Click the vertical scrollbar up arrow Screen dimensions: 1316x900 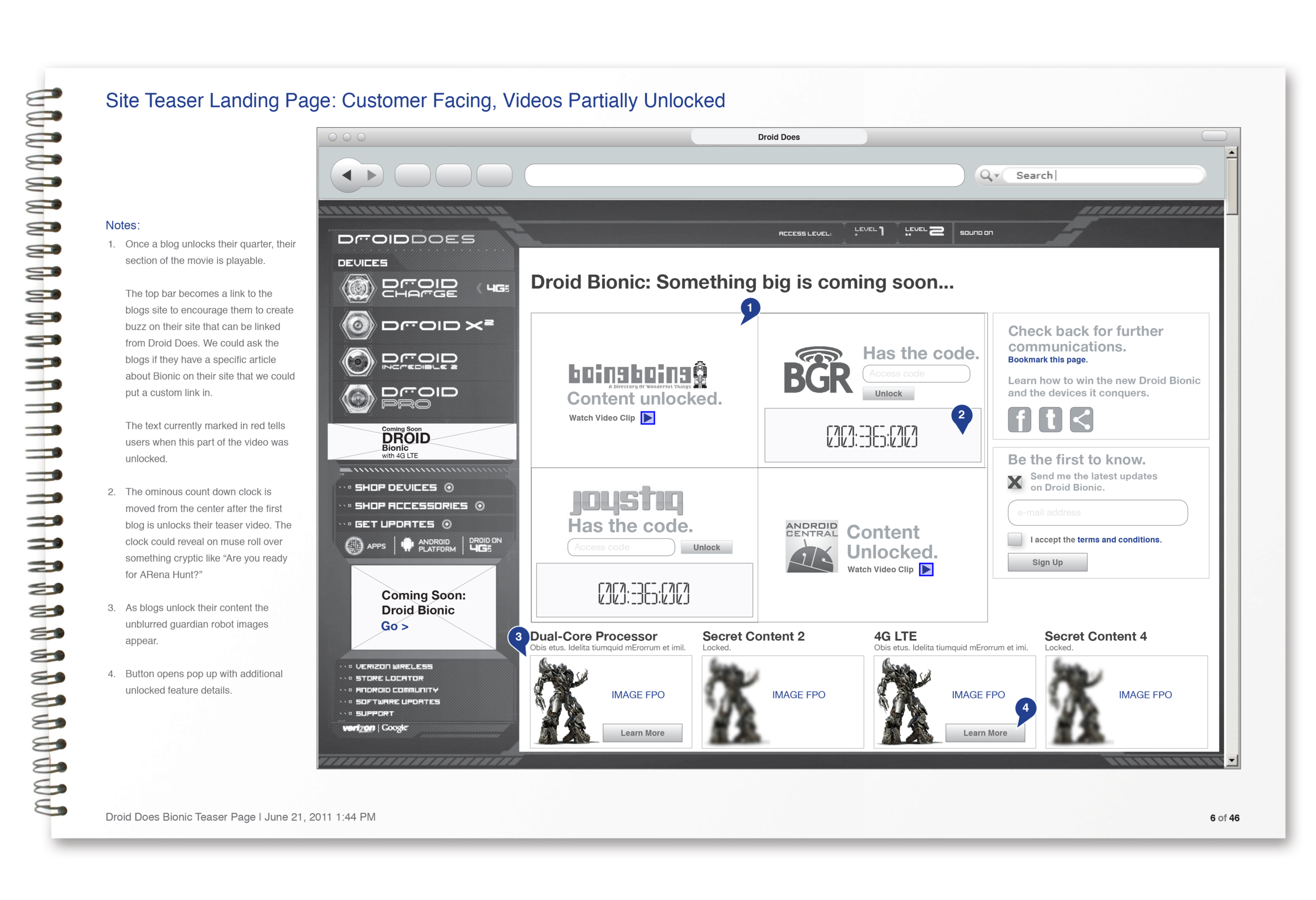point(1231,152)
